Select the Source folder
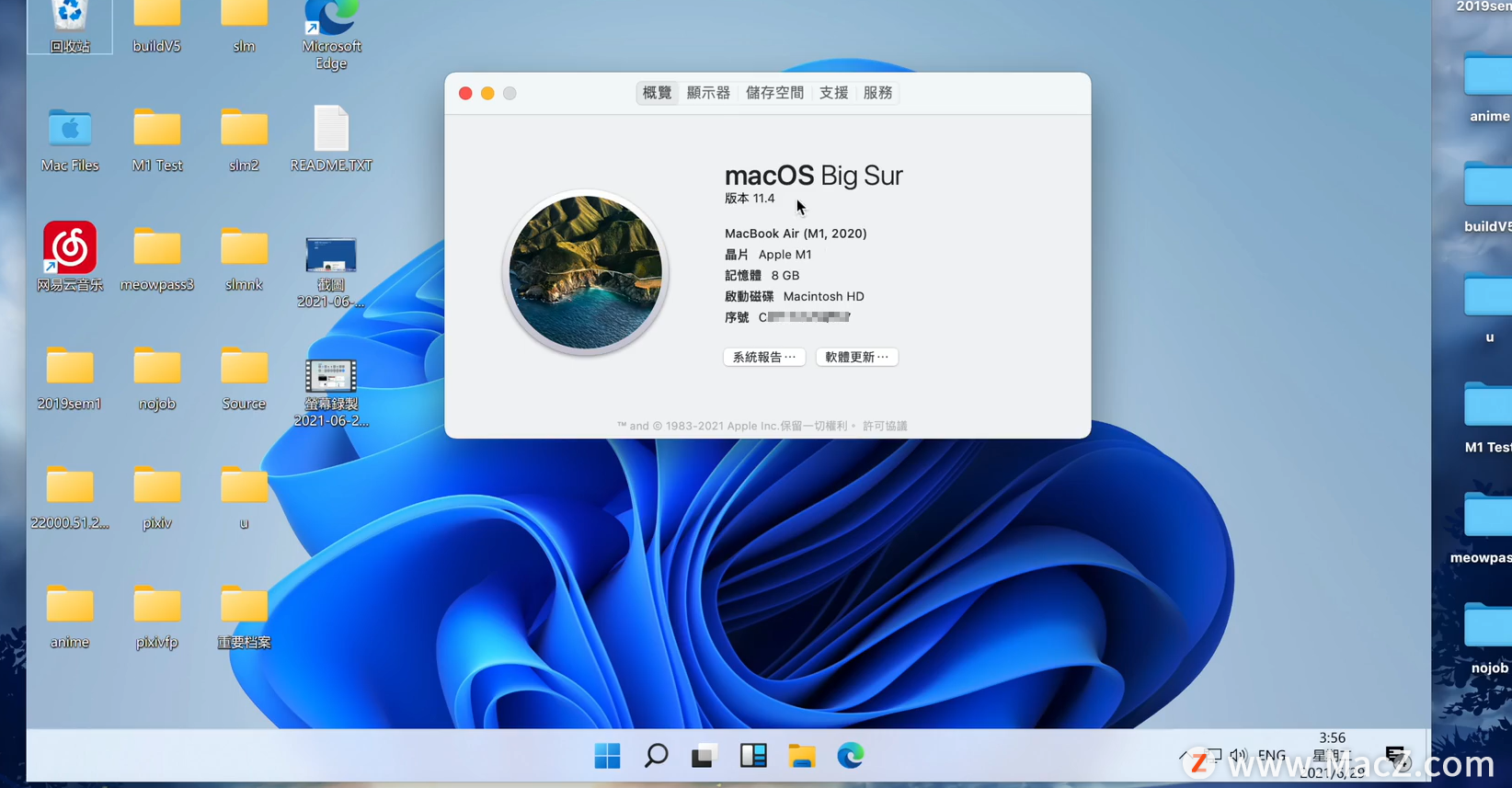The image size is (1512, 788). pyautogui.click(x=244, y=378)
